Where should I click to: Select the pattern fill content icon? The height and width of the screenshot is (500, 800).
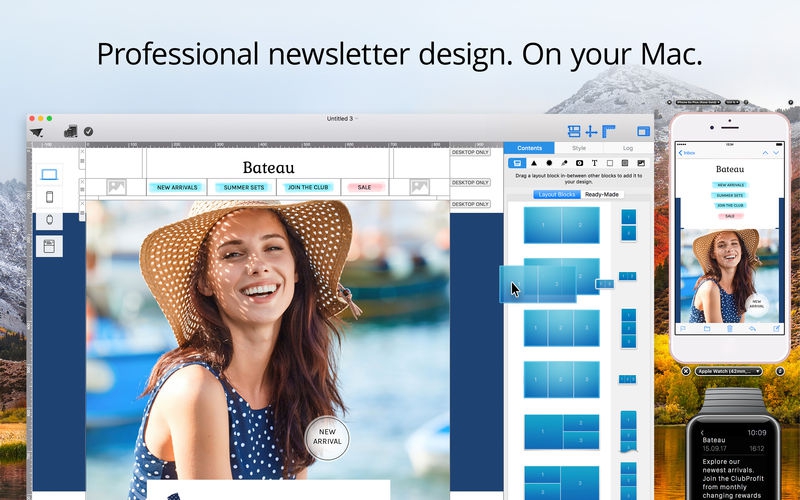625,163
